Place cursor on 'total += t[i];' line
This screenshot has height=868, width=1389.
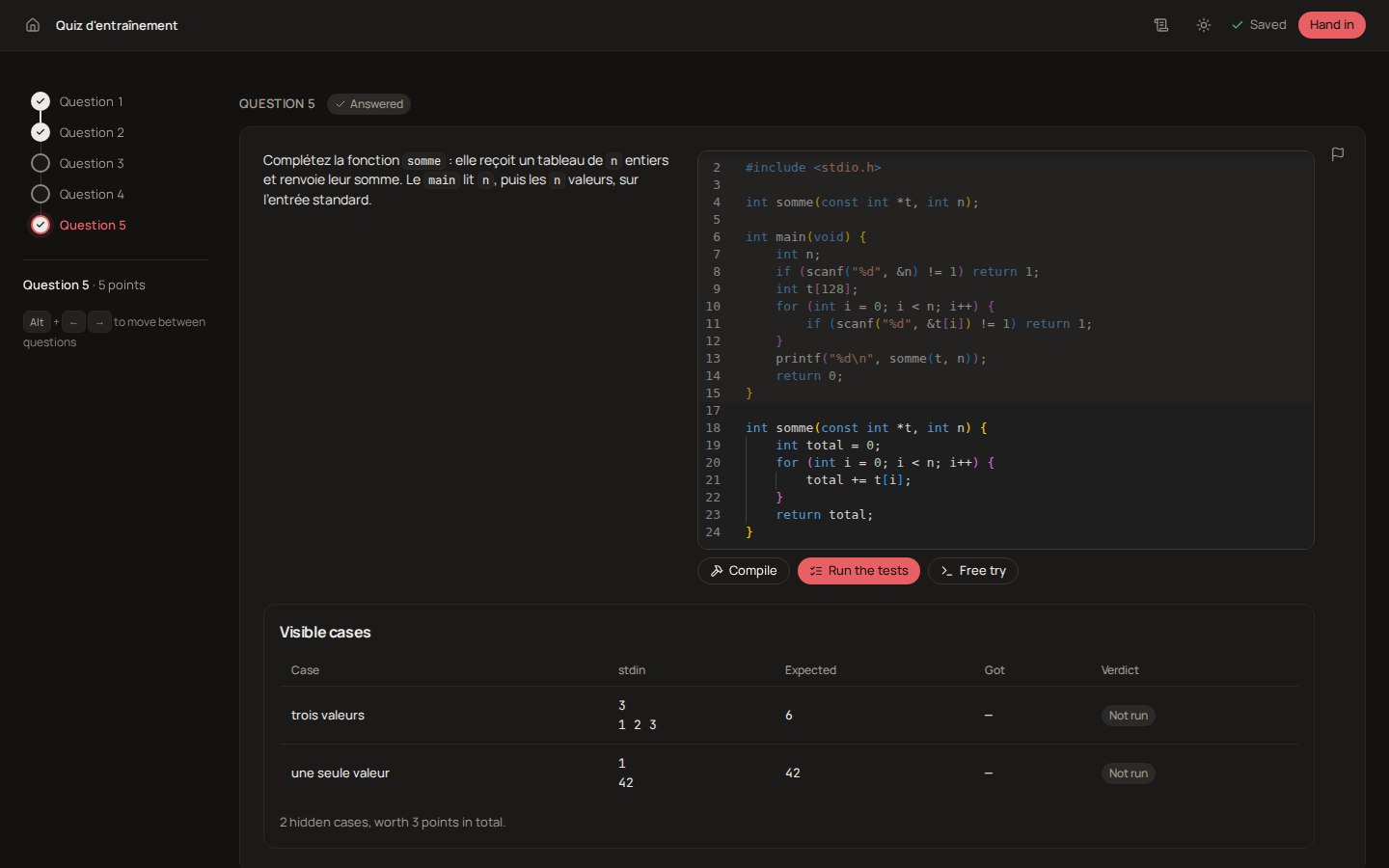pyautogui.click(x=858, y=480)
